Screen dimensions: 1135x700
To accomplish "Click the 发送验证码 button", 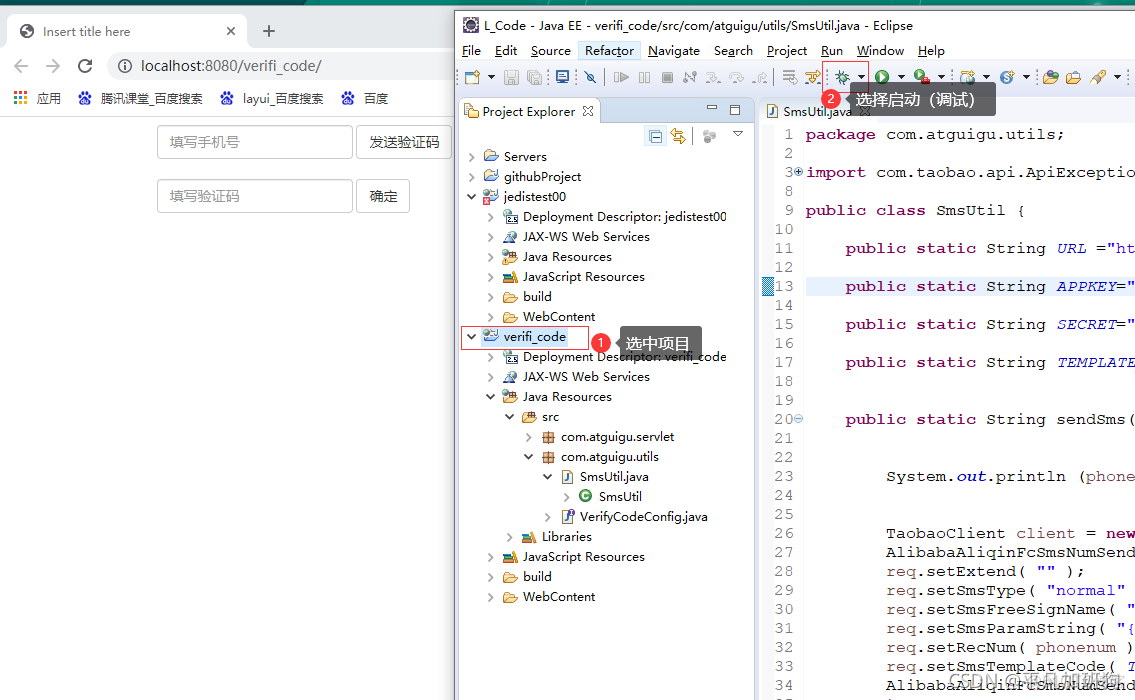I will tap(404, 142).
